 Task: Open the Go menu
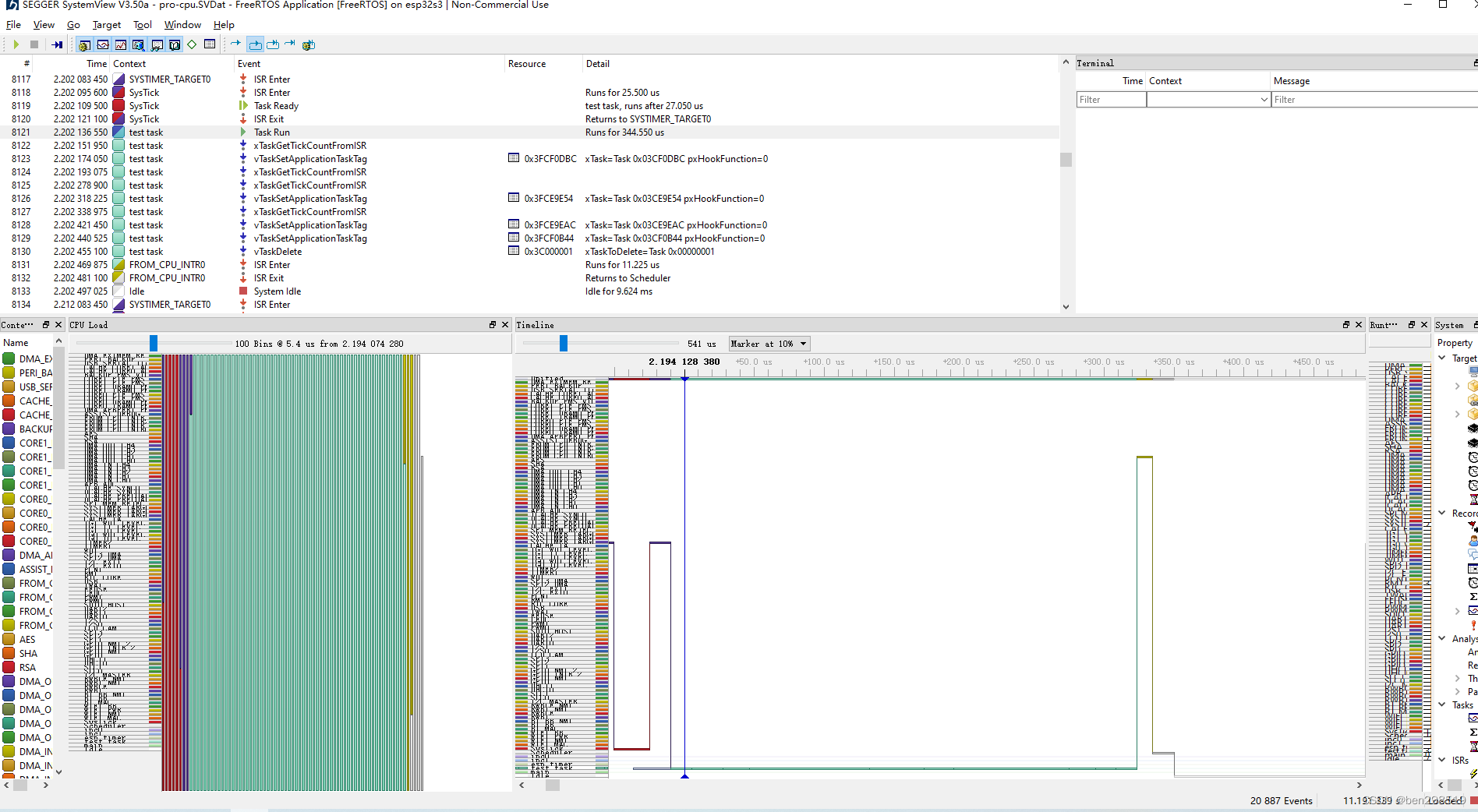[x=73, y=25]
